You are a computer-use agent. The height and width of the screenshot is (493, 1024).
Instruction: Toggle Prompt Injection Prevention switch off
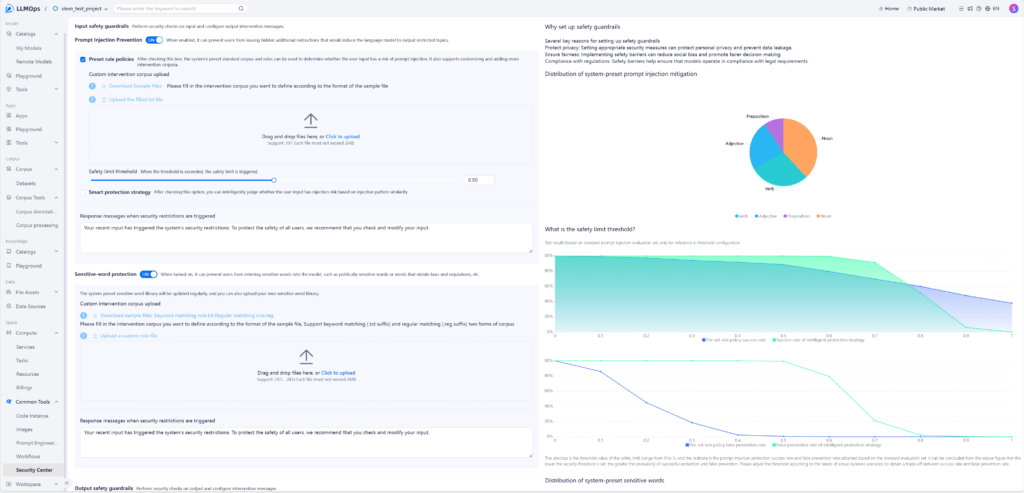point(154,40)
